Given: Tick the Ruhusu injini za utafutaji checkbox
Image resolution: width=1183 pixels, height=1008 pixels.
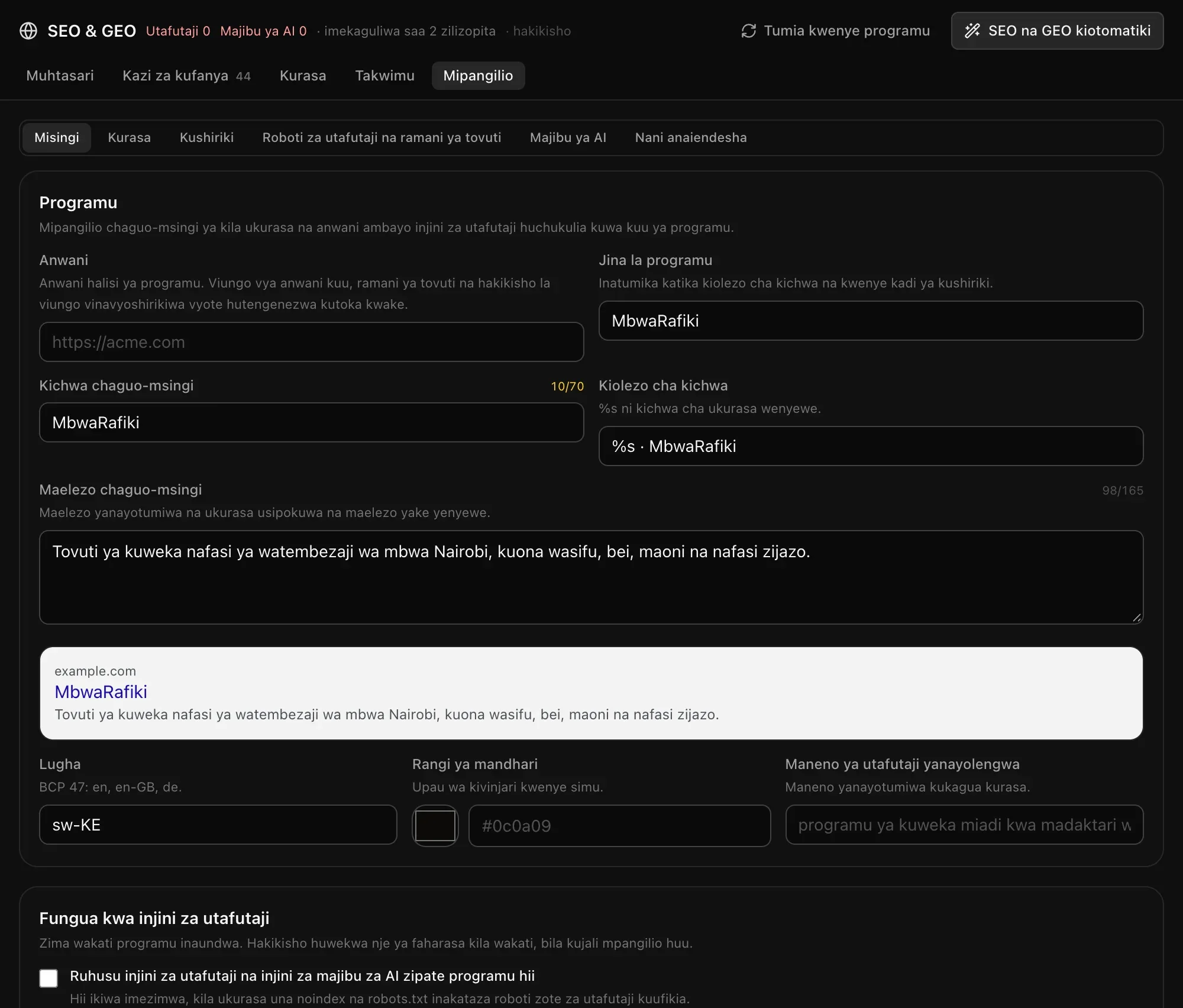Looking at the screenshot, I should [x=49, y=978].
